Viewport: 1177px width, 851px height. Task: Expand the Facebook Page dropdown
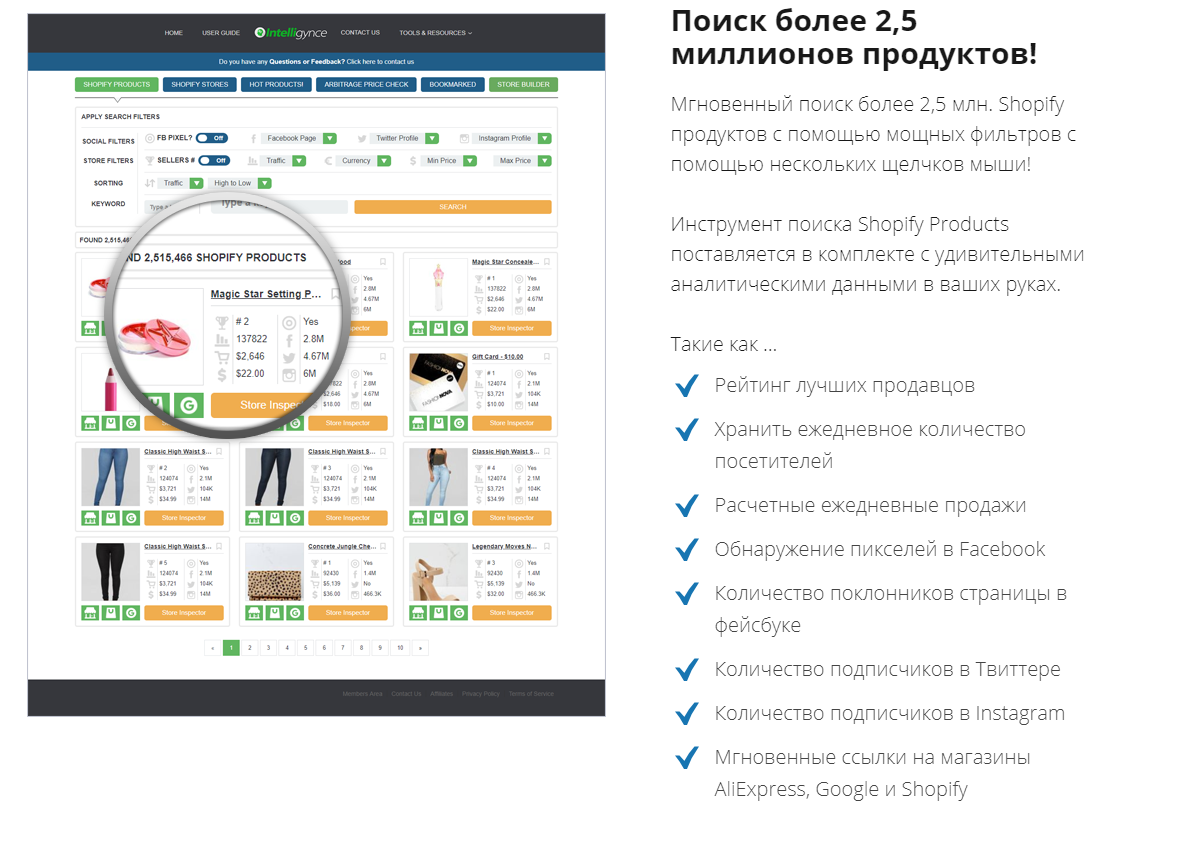click(330, 138)
